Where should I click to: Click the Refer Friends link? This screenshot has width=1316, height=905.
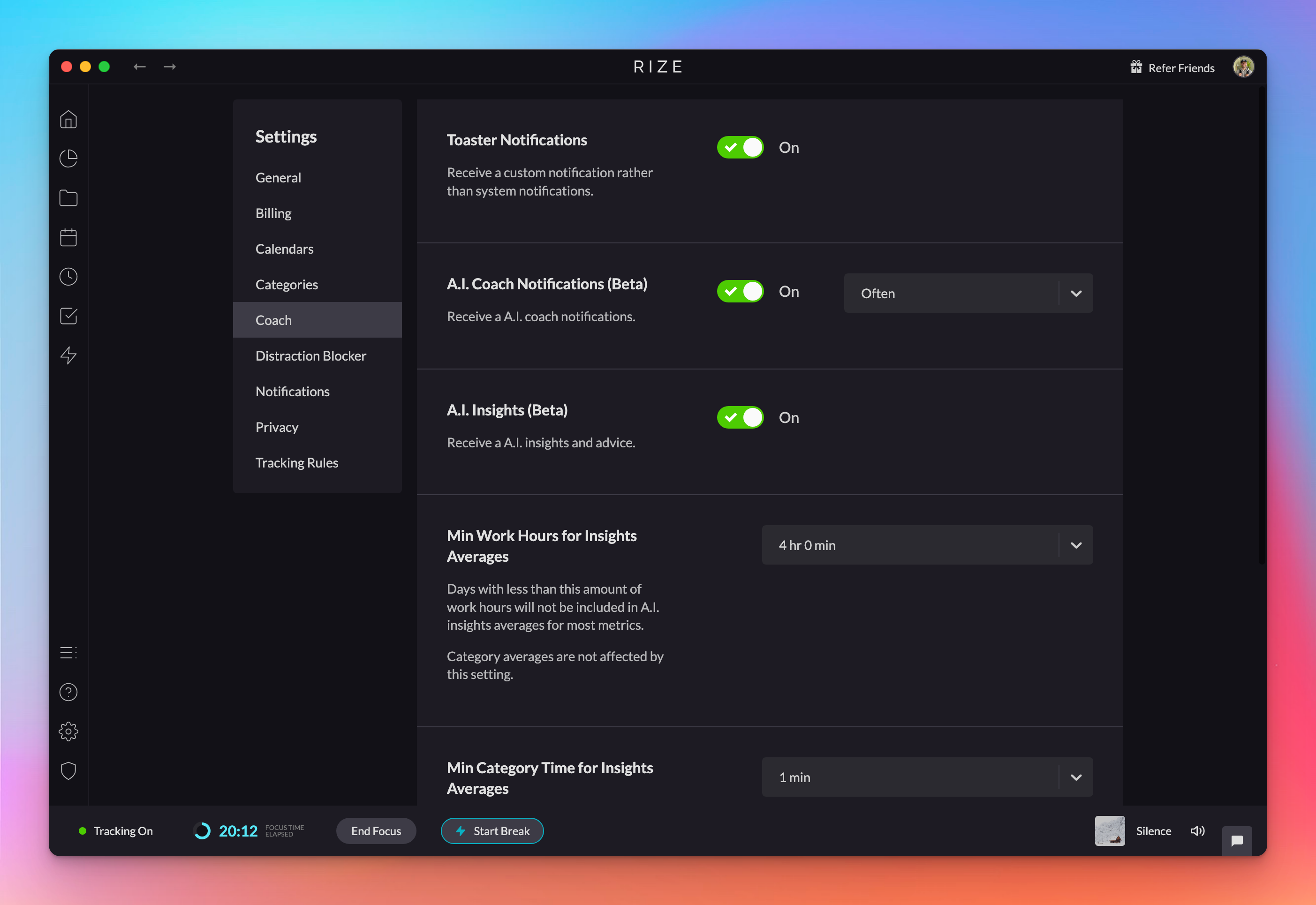(1181, 68)
